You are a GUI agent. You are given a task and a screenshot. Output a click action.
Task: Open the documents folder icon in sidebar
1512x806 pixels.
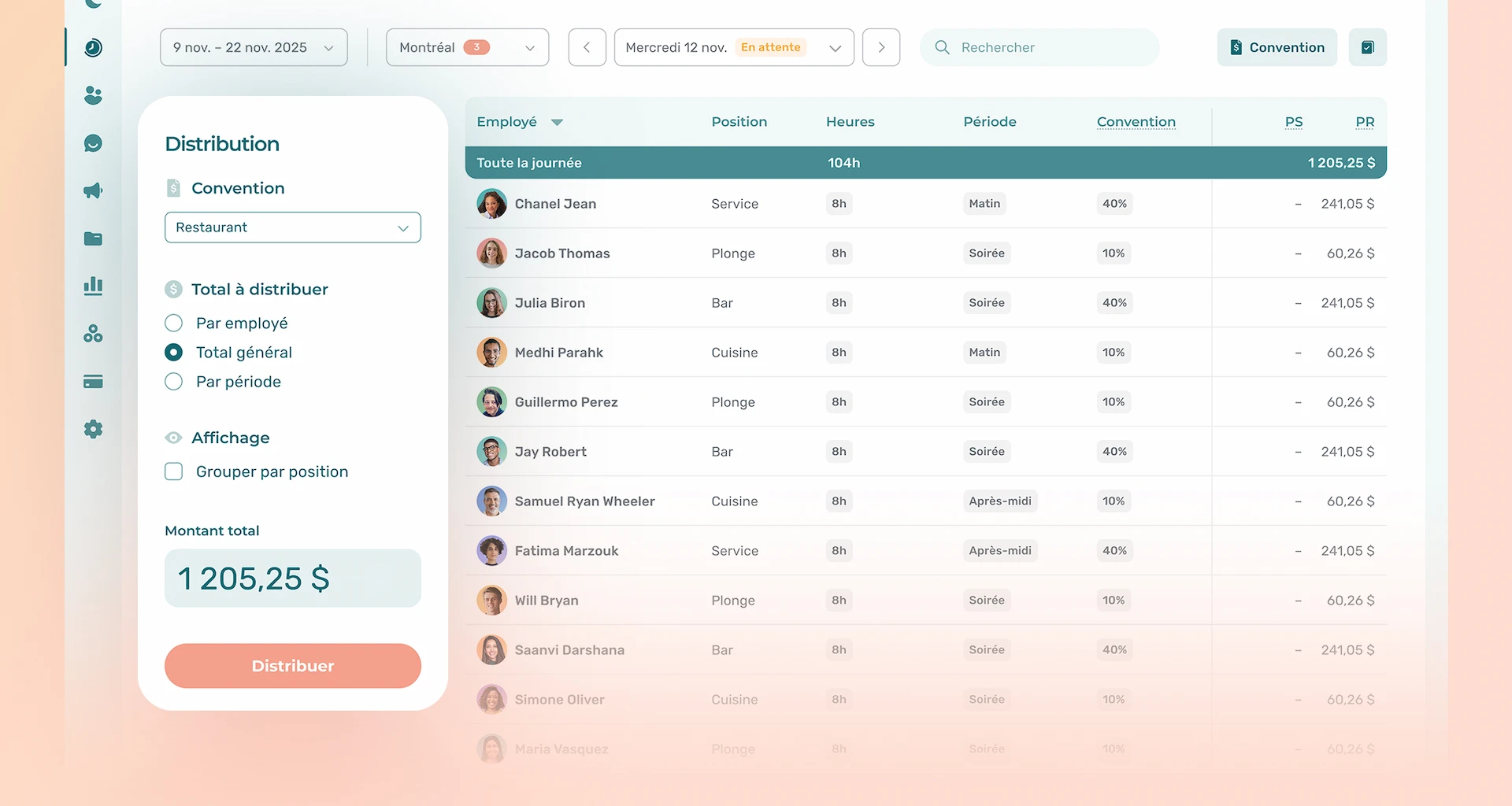(93, 238)
